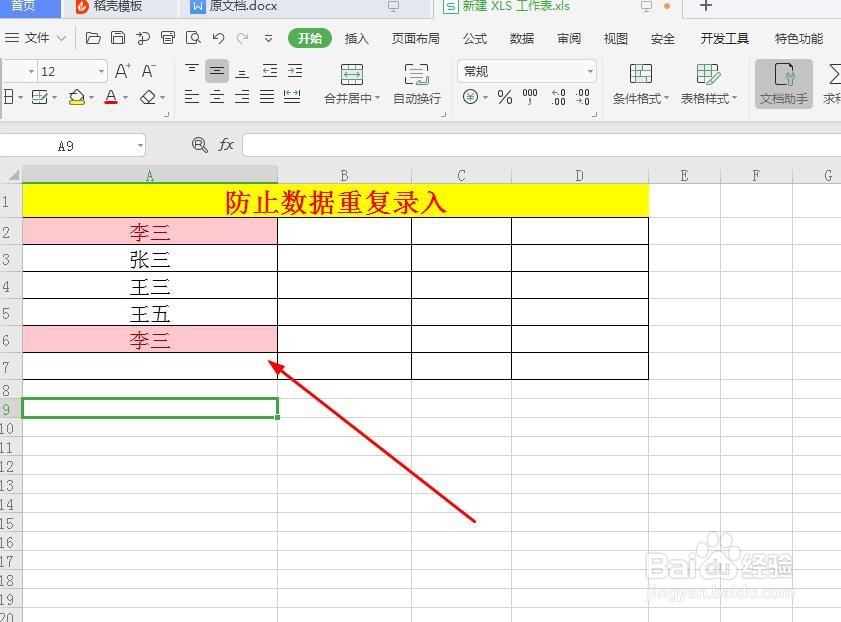The image size is (841, 622).
Task: Click the undo arrow button
Action: [218, 39]
